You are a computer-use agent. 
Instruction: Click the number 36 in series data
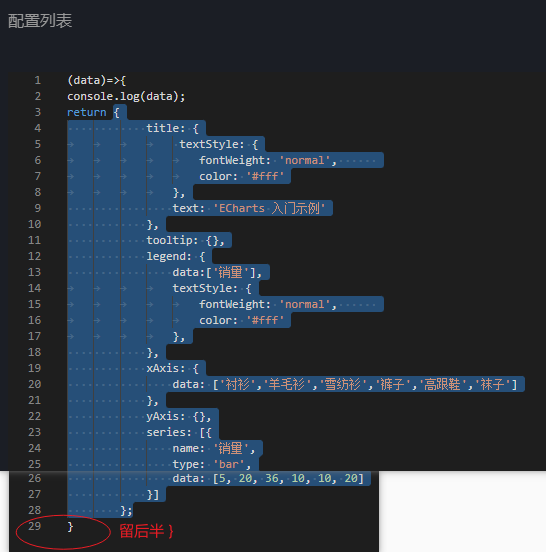(272, 478)
